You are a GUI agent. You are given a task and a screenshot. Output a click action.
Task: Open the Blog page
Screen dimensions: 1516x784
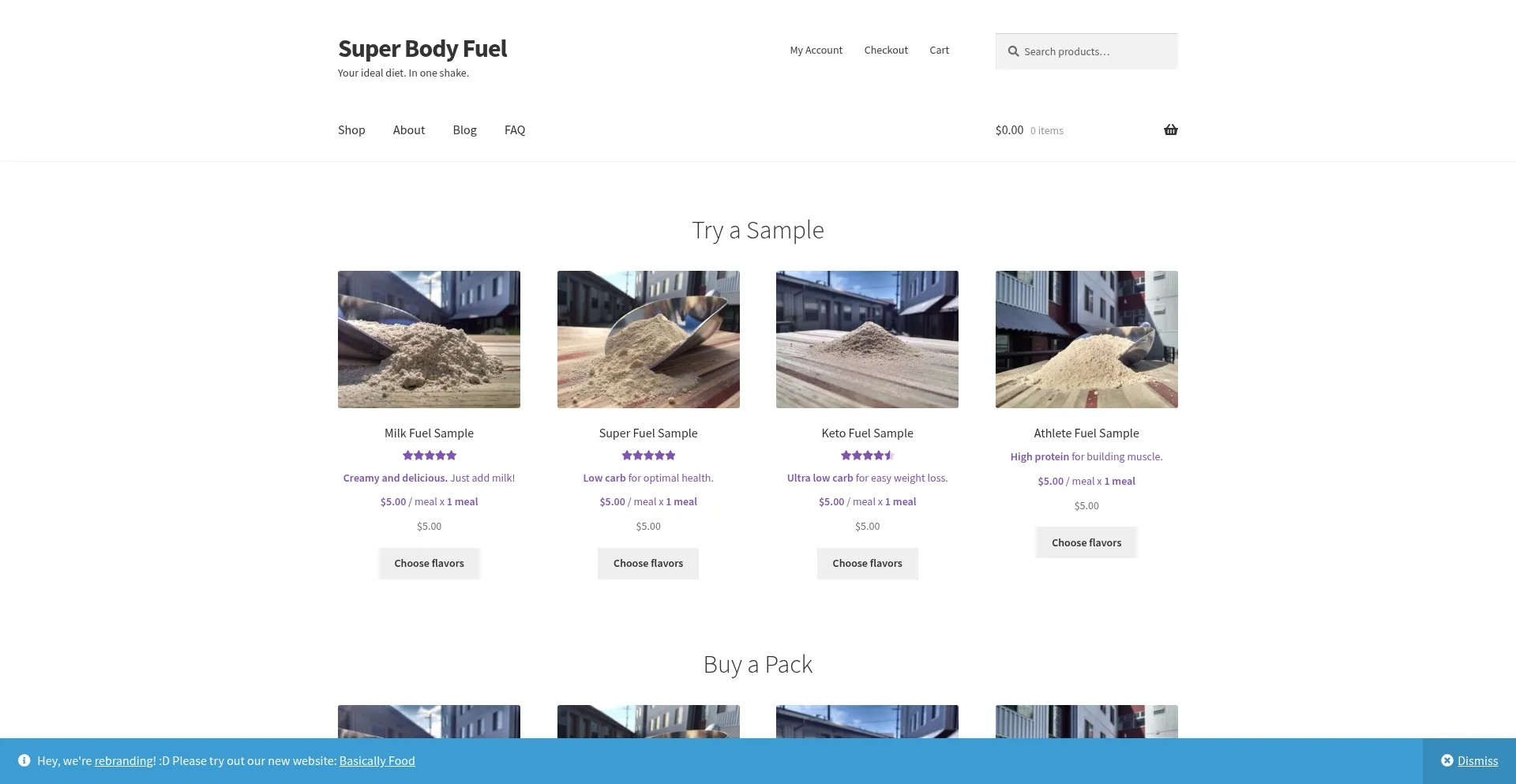(x=465, y=130)
